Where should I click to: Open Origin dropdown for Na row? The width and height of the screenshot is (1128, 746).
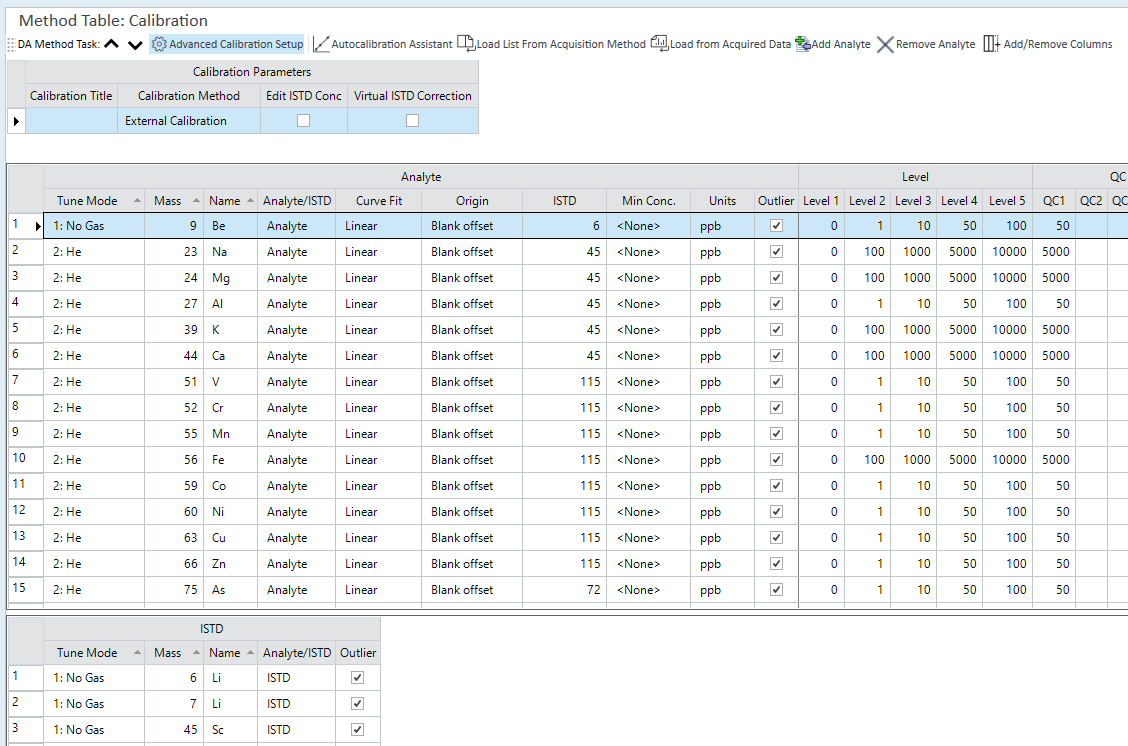(x=472, y=252)
